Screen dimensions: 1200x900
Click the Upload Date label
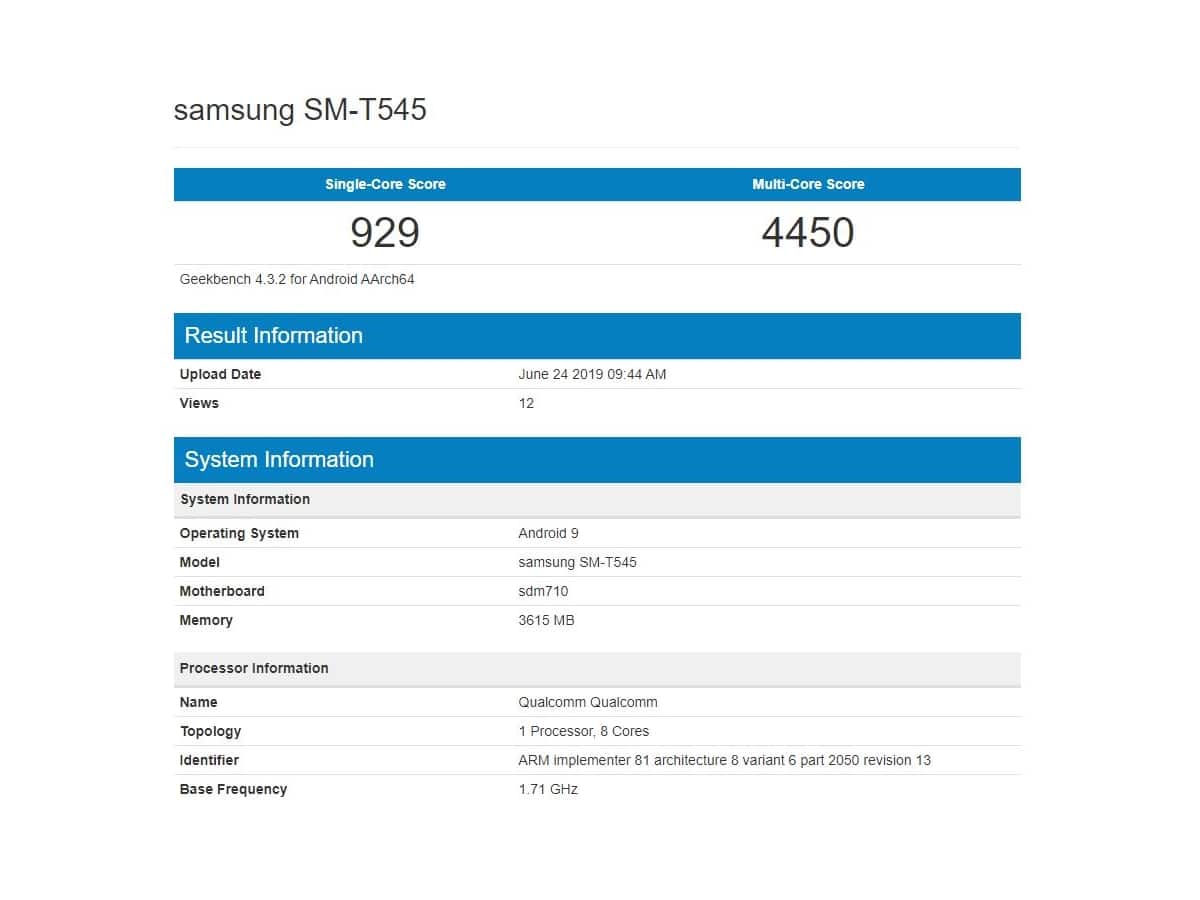(x=220, y=374)
